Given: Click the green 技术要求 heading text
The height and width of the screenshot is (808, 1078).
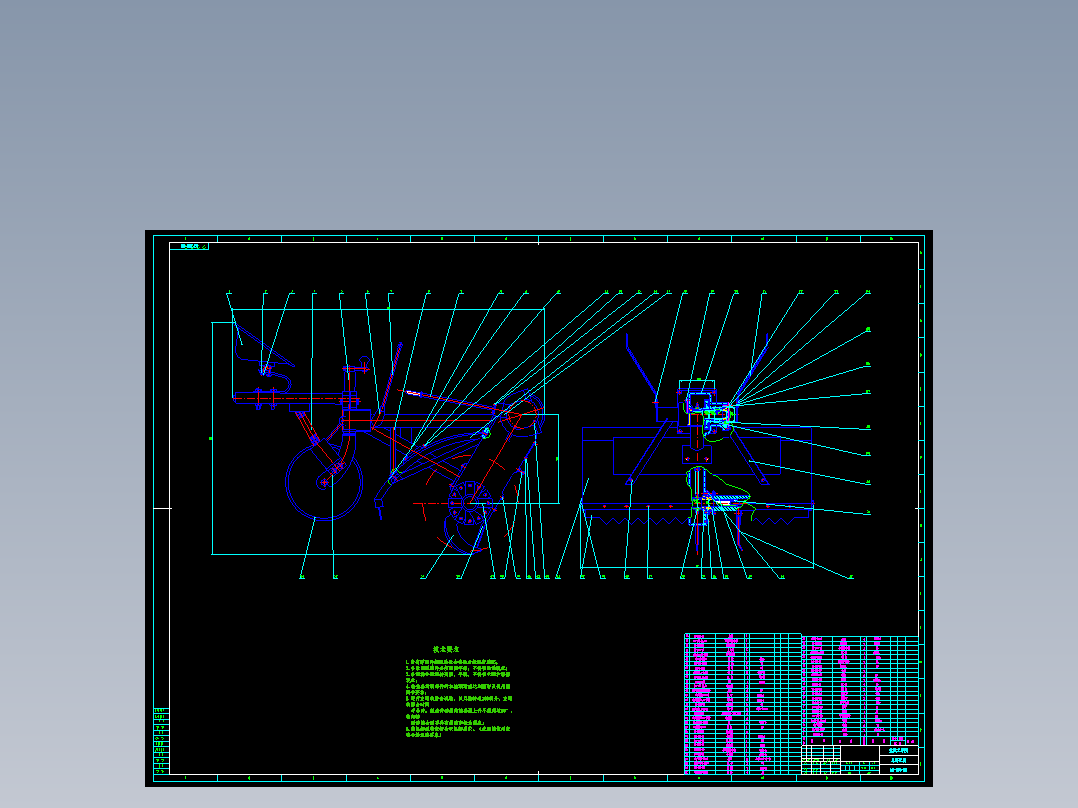Looking at the screenshot, I should pos(446,649).
